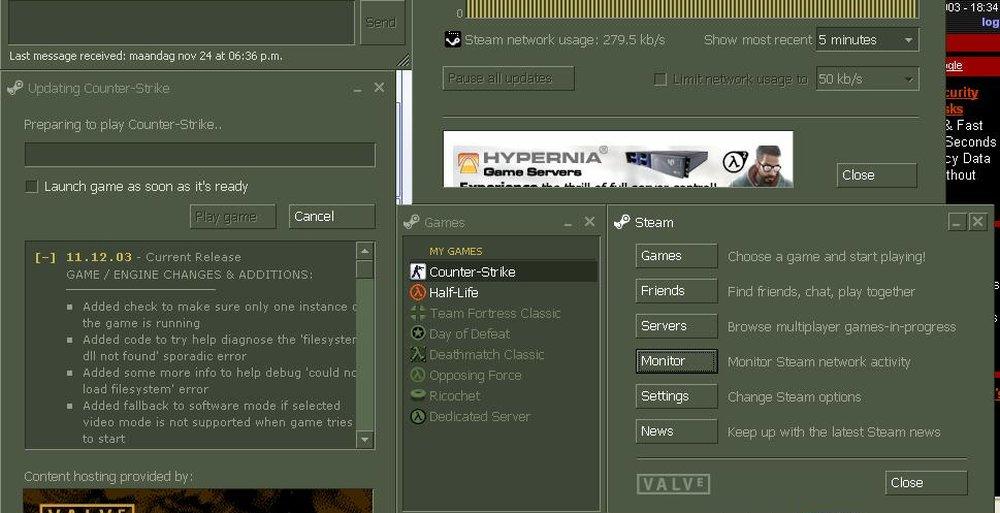Click Steam logo in Games window title
The height and width of the screenshot is (513, 1000).
click(411, 221)
